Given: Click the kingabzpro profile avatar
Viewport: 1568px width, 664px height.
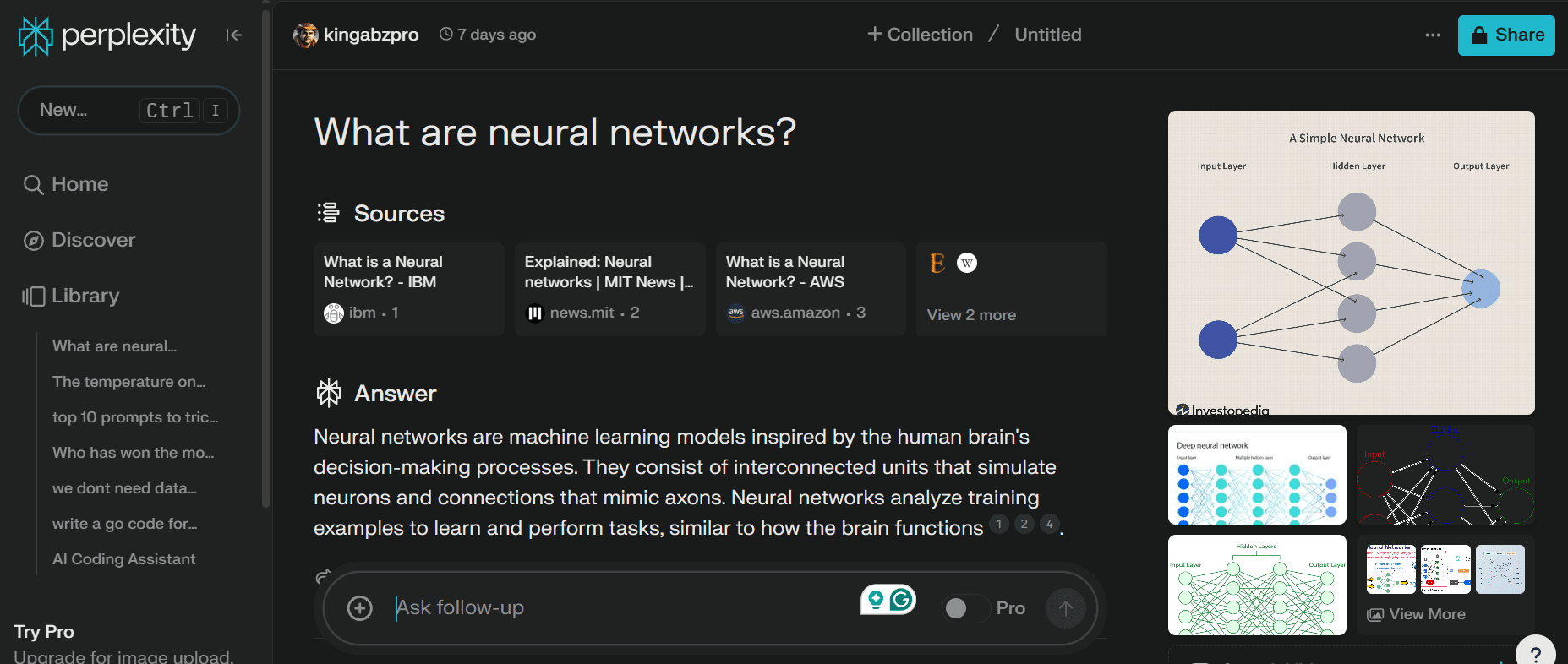Looking at the screenshot, I should 305,35.
